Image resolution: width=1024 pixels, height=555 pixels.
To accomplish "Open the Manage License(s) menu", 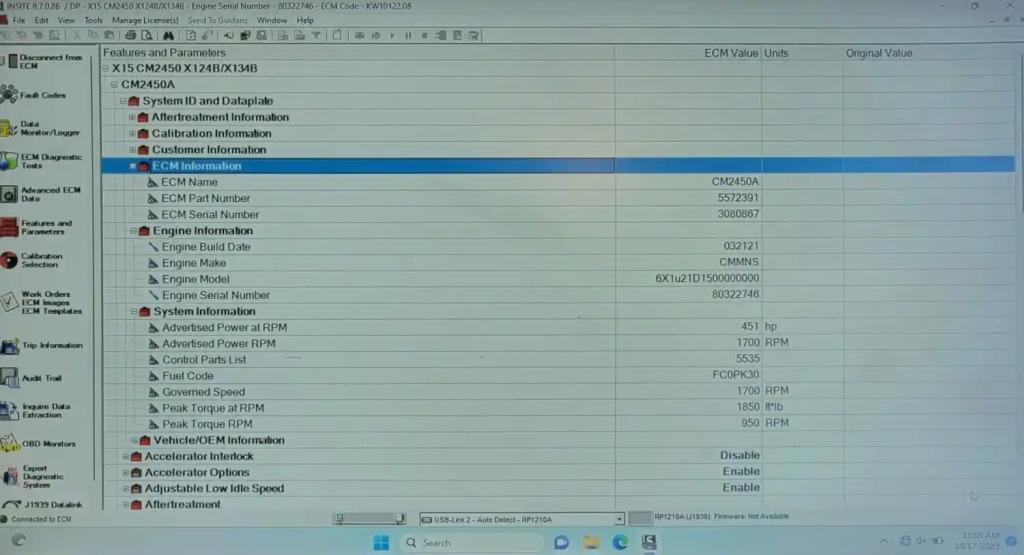I will (145, 20).
